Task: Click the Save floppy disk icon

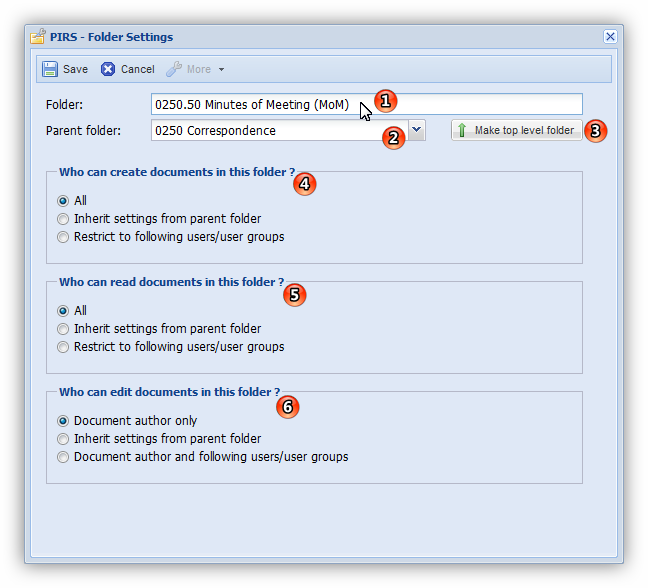Action: pyautogui.click(x=50, y=69)
